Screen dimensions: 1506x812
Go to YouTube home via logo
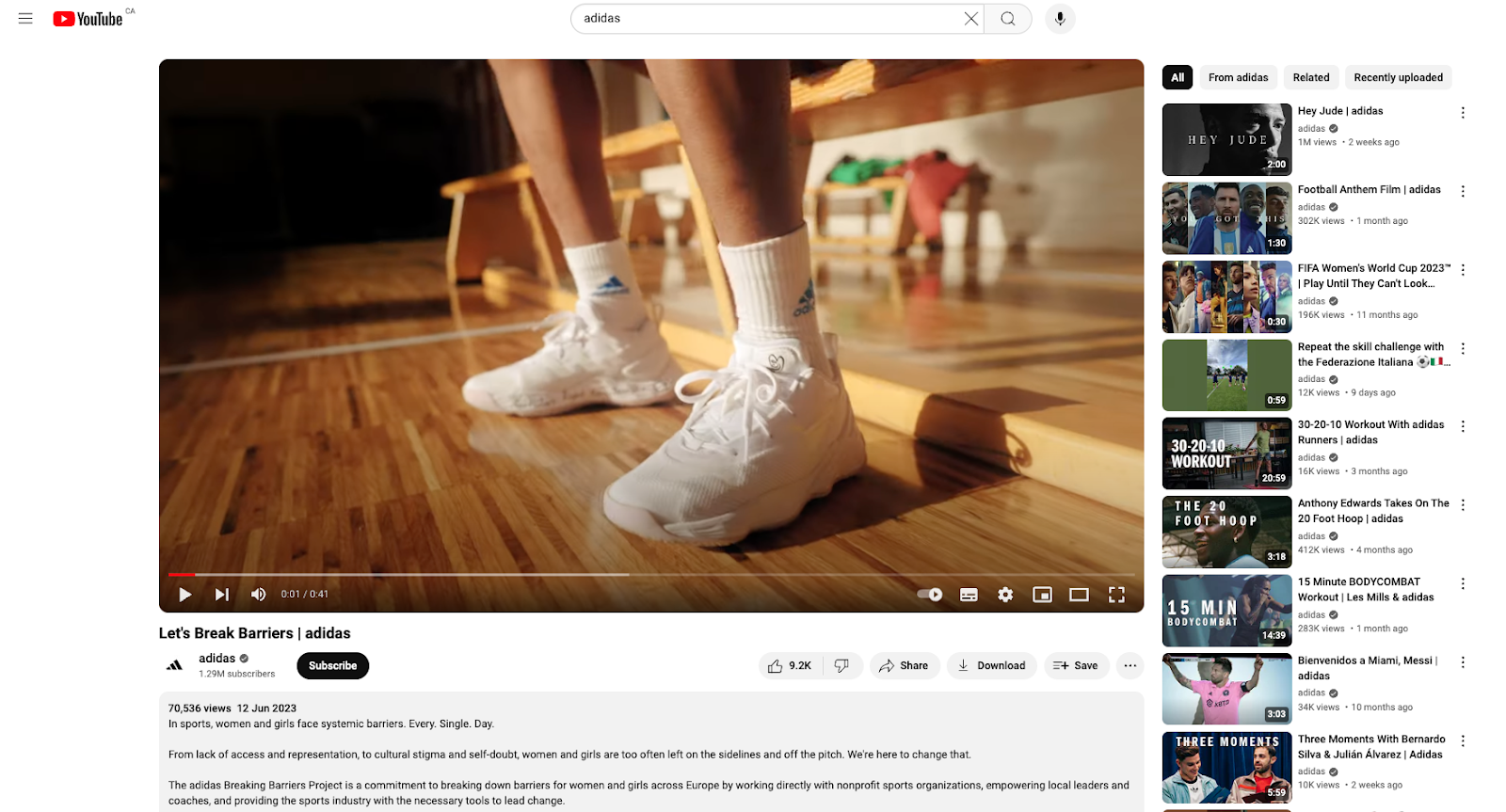(x=88, y=19)
